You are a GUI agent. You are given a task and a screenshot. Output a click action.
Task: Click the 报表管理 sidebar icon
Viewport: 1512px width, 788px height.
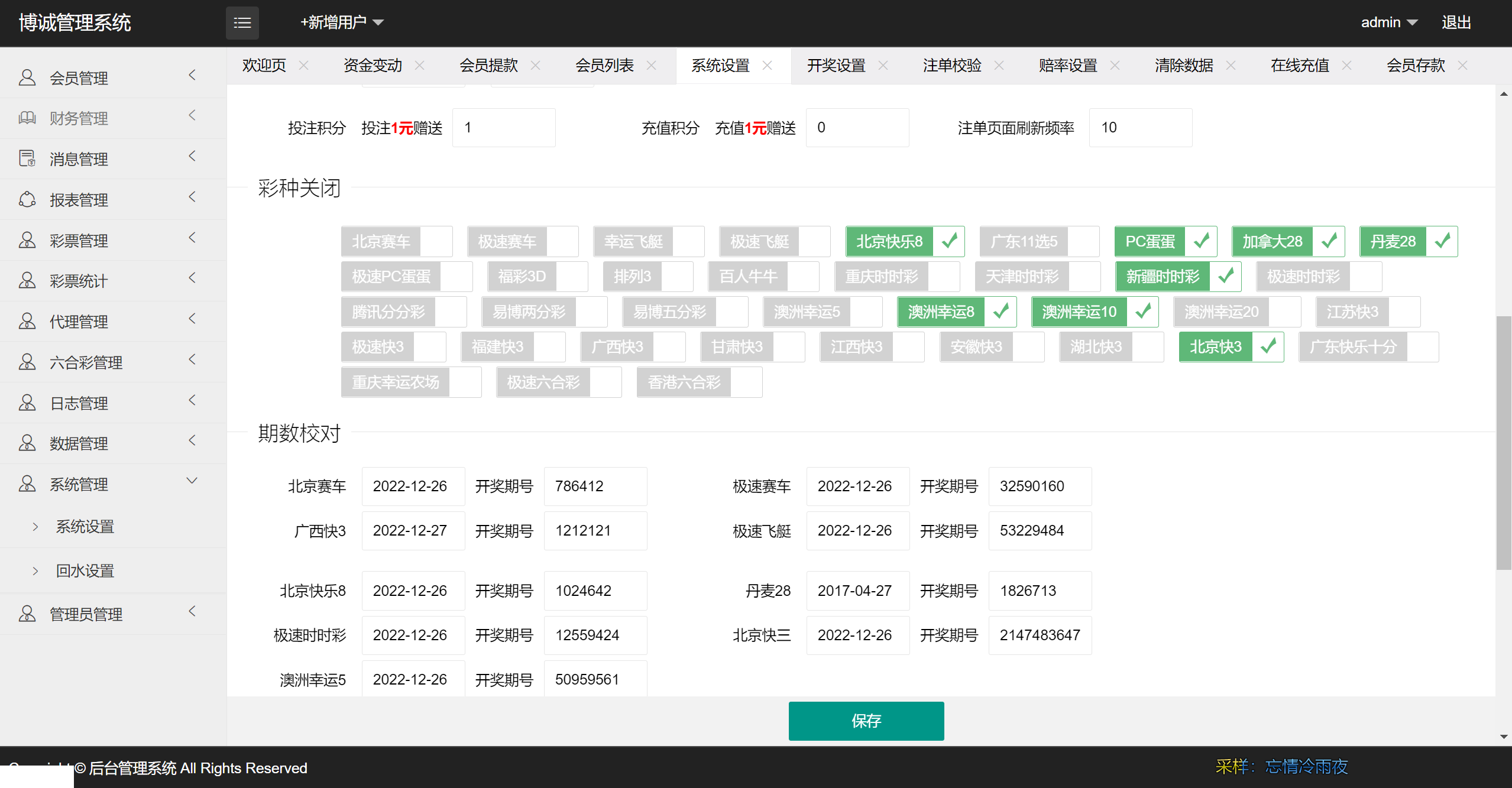click(27, 199)
